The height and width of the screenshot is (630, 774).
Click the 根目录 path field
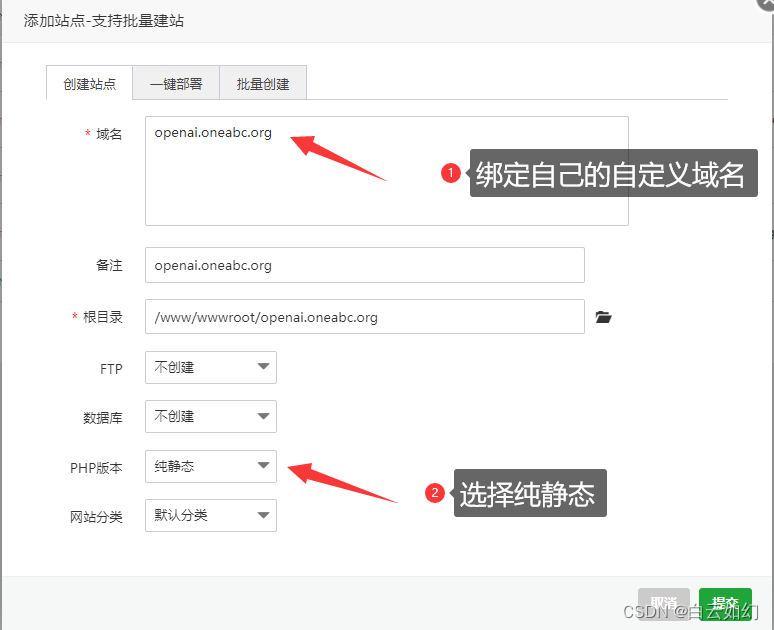coord(365,316)
